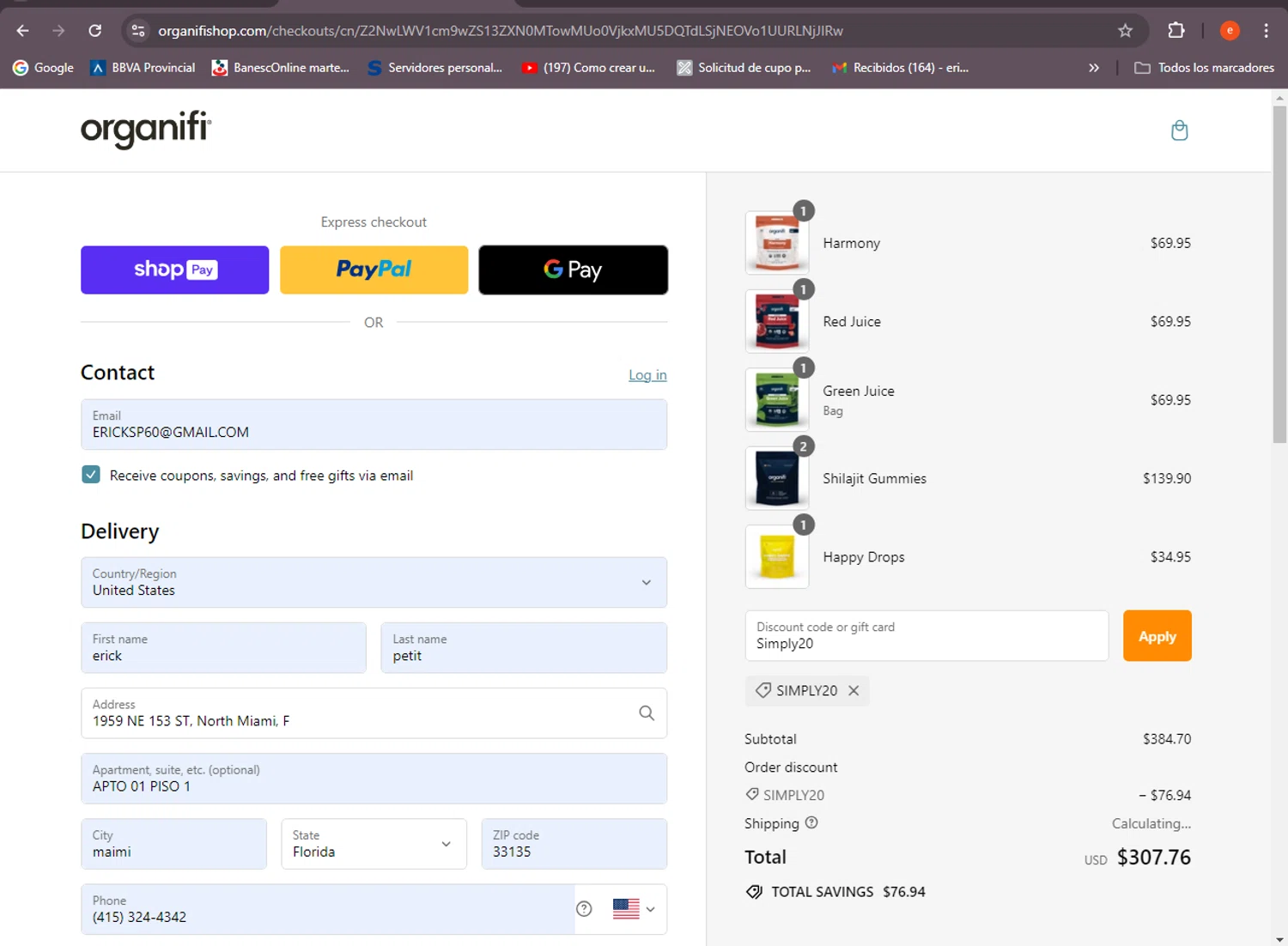1288x946 pixels.
Task: Open the Chrome three-dot menu
Action: (1267, 31)
